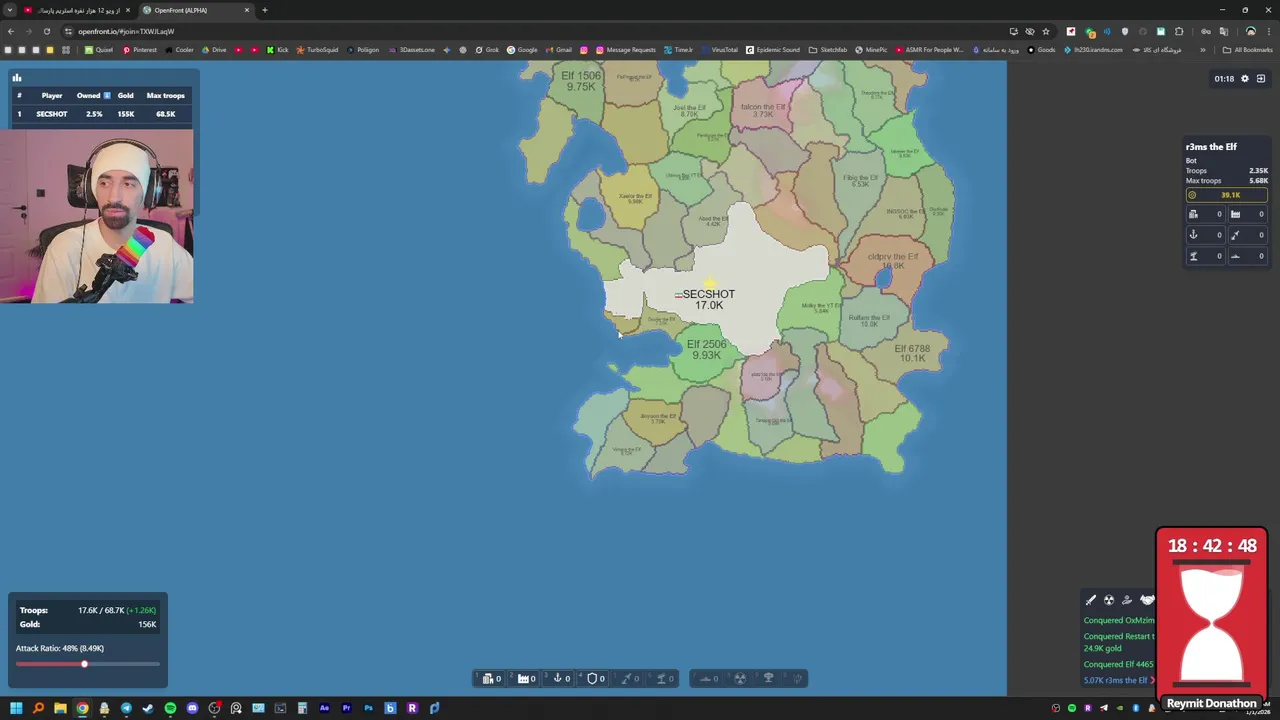Open Windows taskbar search
1280x720 pixels.
(38, 708)
